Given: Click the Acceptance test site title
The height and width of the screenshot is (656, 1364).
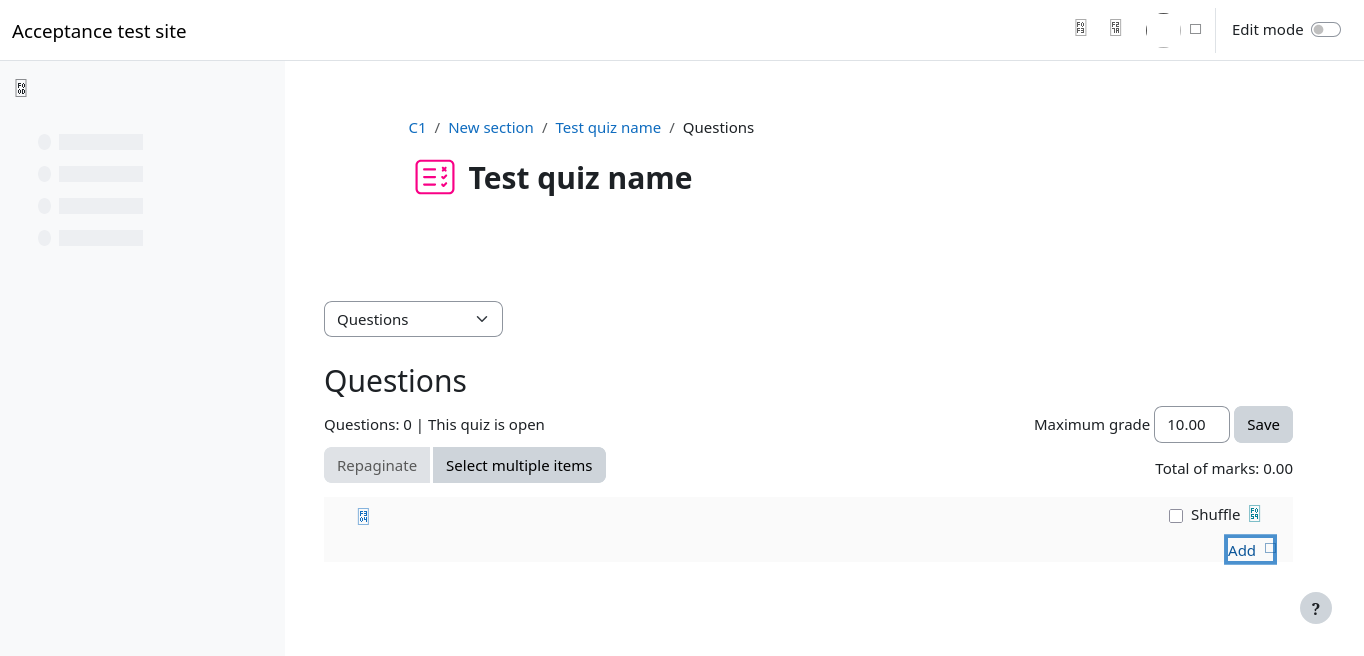Looking at the screenshot, I should point(99,31).
